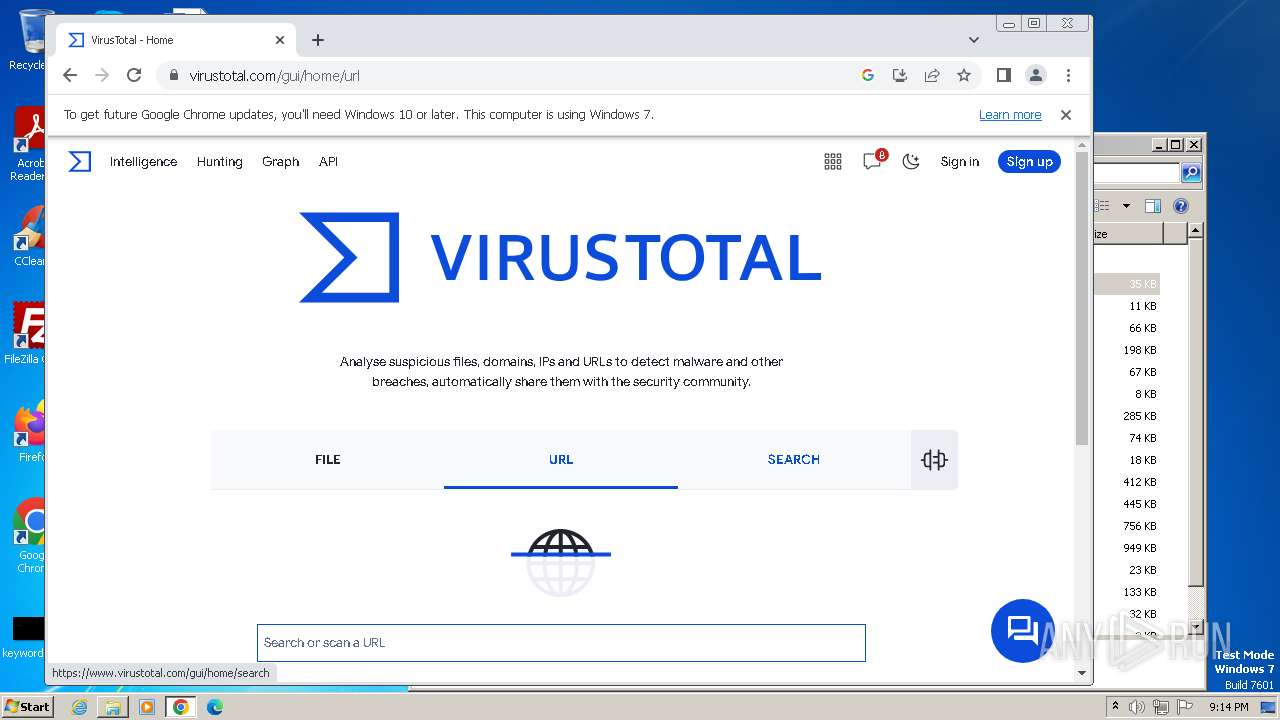Click the VirusTotal sigma logo in the navbar

[80, 161]
